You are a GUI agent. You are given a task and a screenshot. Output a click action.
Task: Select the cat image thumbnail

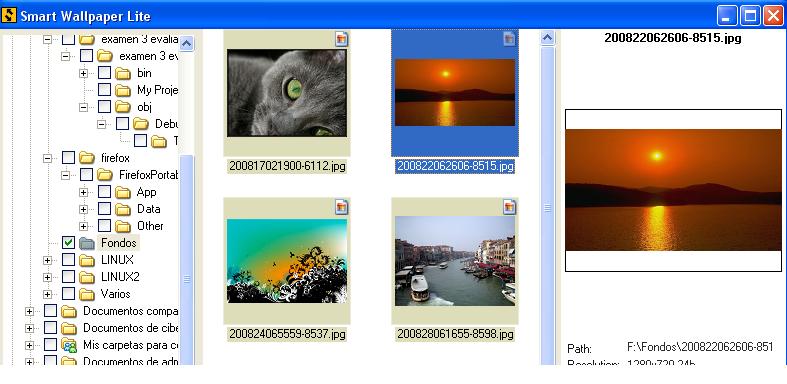coord(287,93)
